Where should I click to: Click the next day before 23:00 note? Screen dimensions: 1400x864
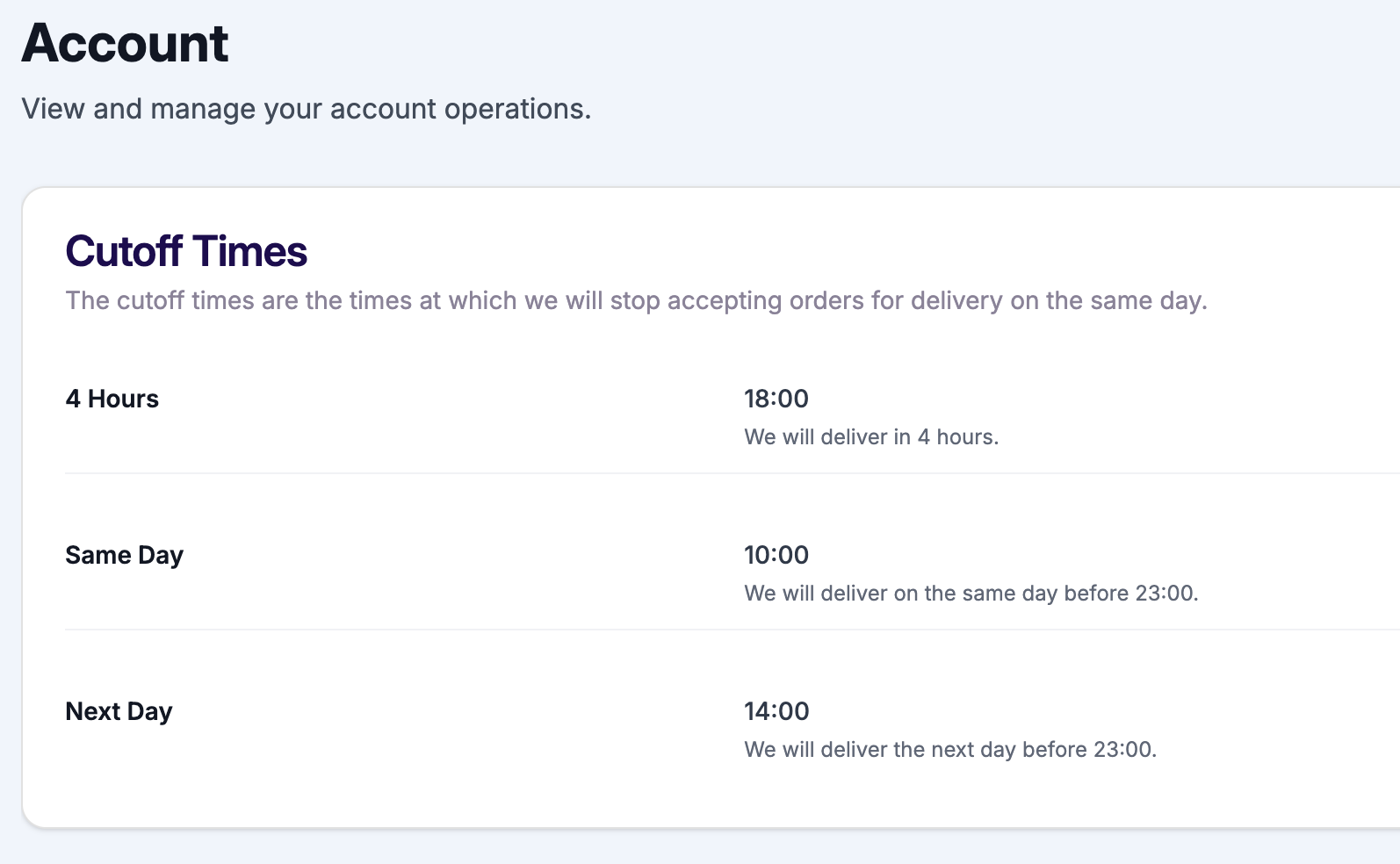coord(949,750)
